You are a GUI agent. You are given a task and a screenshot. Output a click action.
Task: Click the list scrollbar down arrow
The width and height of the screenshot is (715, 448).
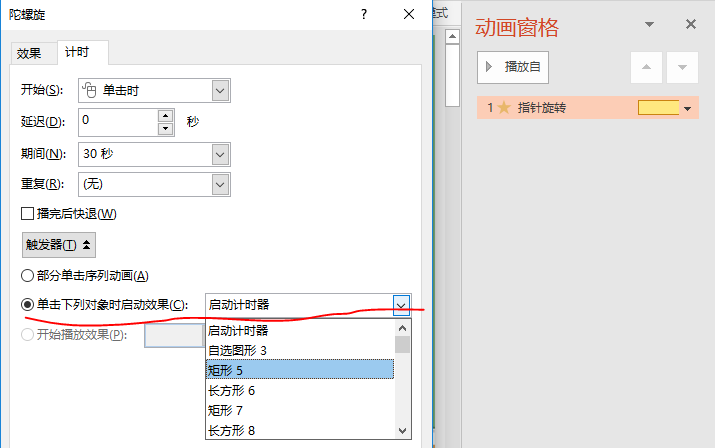(x=402, y=431)
